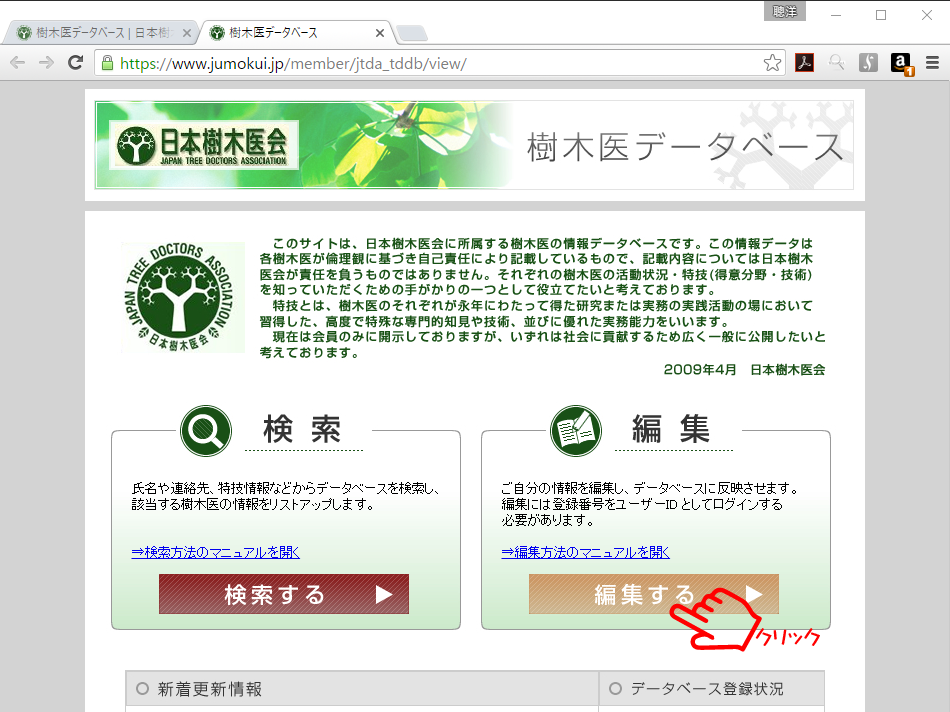
Task: Click the grey S extension icon
Action: pos(868,62)
